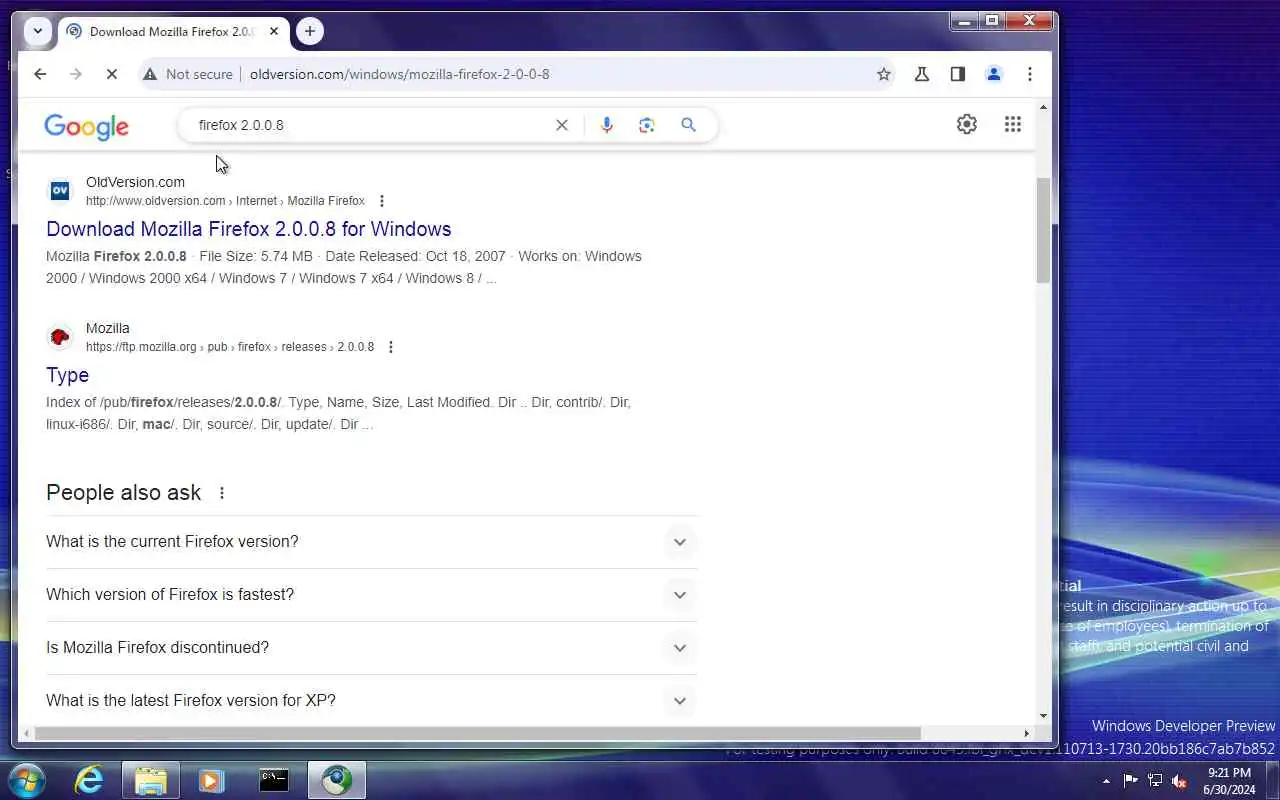Expand Which version of Firefox is fastest?

[x=371, y=595]
